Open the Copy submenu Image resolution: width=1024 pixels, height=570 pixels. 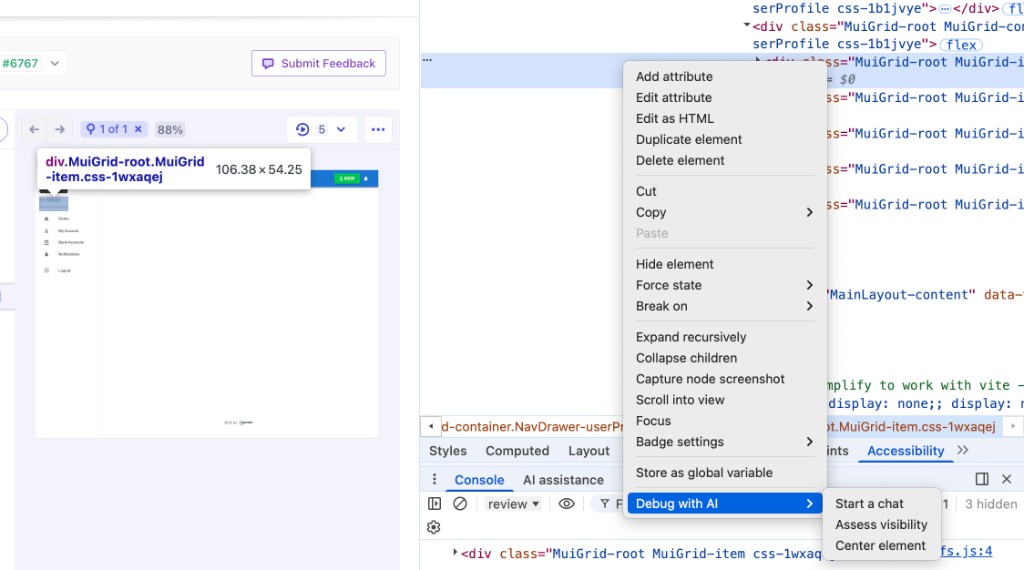[724, 212]
